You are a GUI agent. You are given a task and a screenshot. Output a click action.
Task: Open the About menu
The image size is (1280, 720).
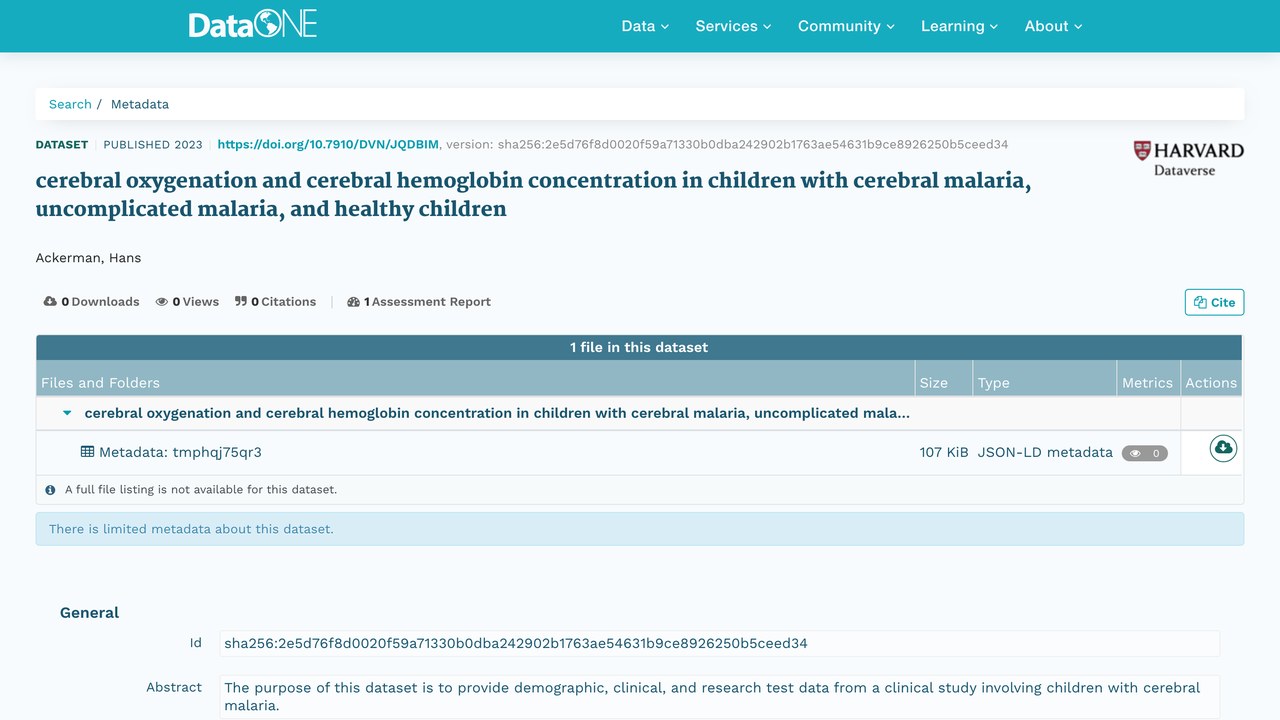1053,26
